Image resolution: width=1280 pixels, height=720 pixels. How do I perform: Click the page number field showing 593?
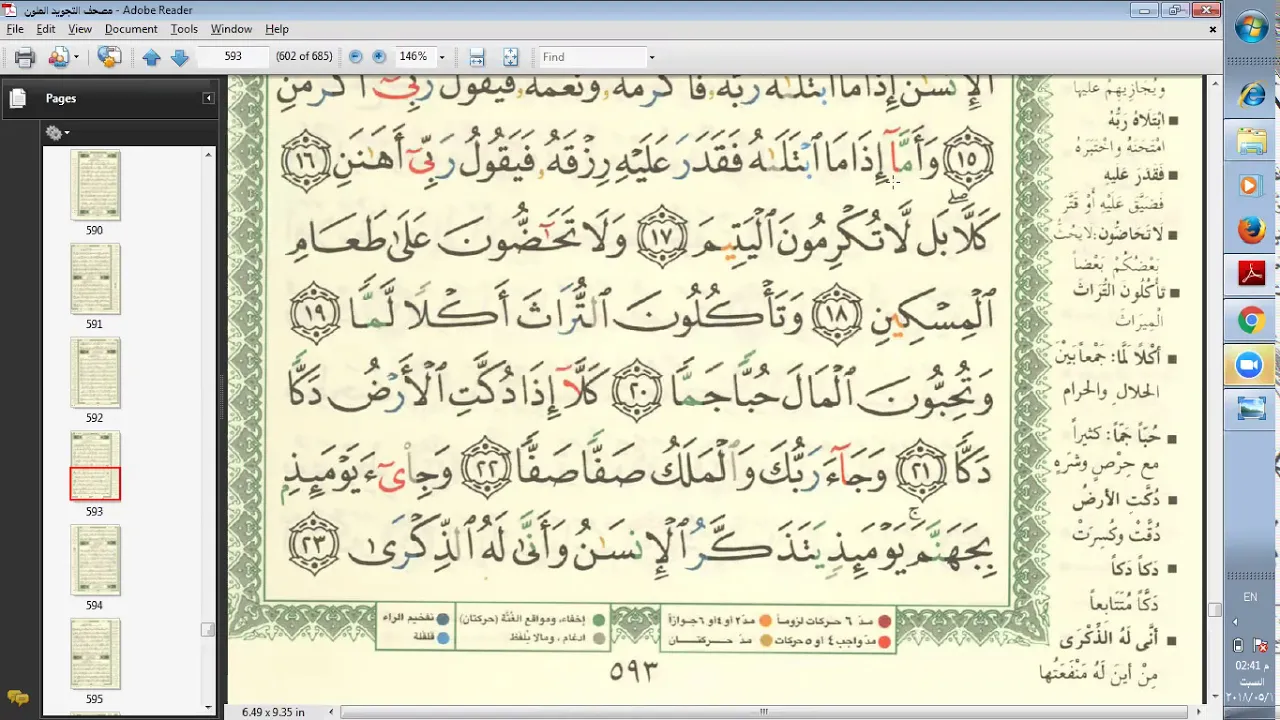coord(233,57)
